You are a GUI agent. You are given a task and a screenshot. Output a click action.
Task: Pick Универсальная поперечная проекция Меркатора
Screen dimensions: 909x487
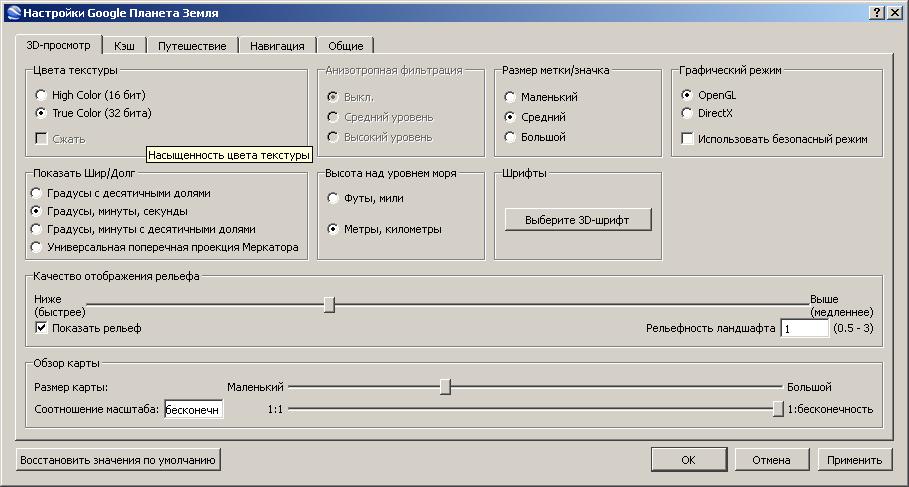coord(38,247)
